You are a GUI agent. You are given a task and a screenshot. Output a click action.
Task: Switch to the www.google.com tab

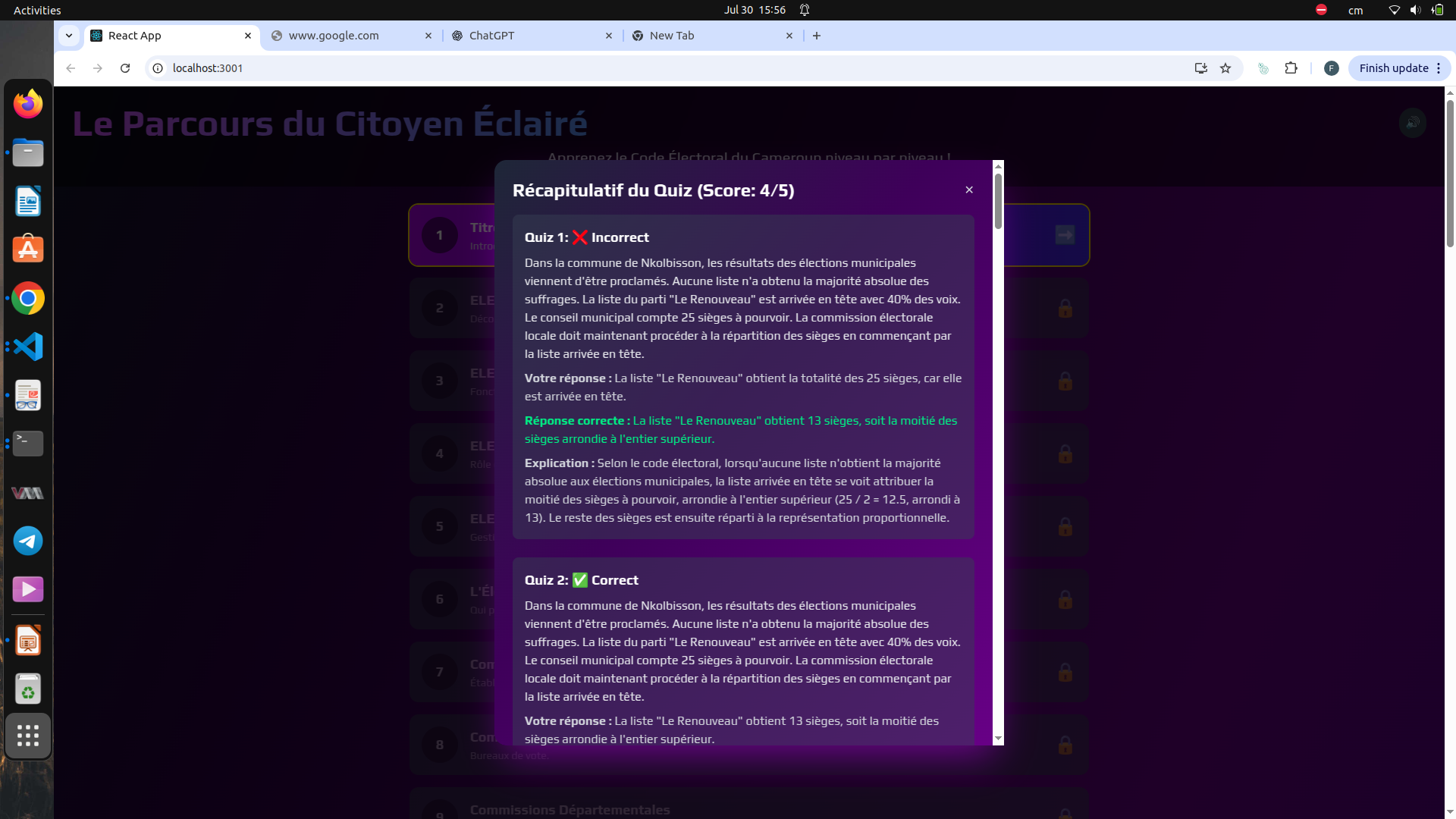coord(334,36)
